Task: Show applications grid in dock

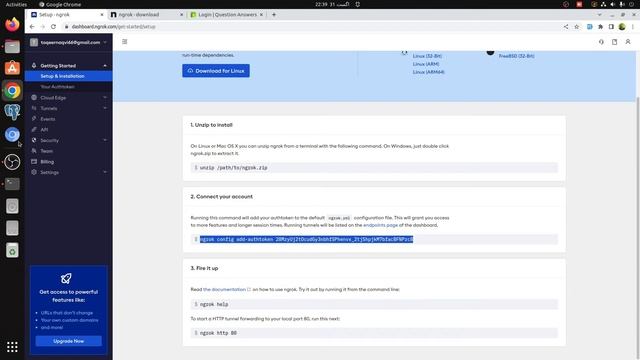Action: [12, 347]
